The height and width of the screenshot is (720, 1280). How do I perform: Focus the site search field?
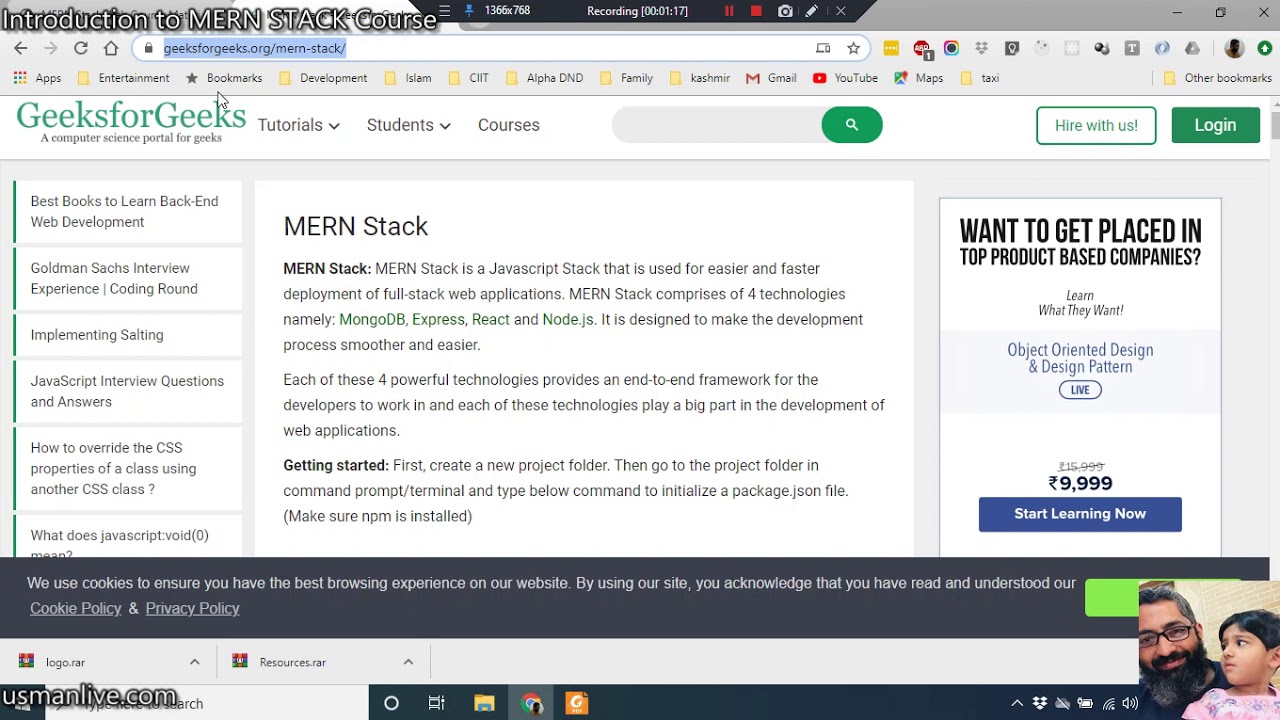pyautogui.click(x=716, y=125)
